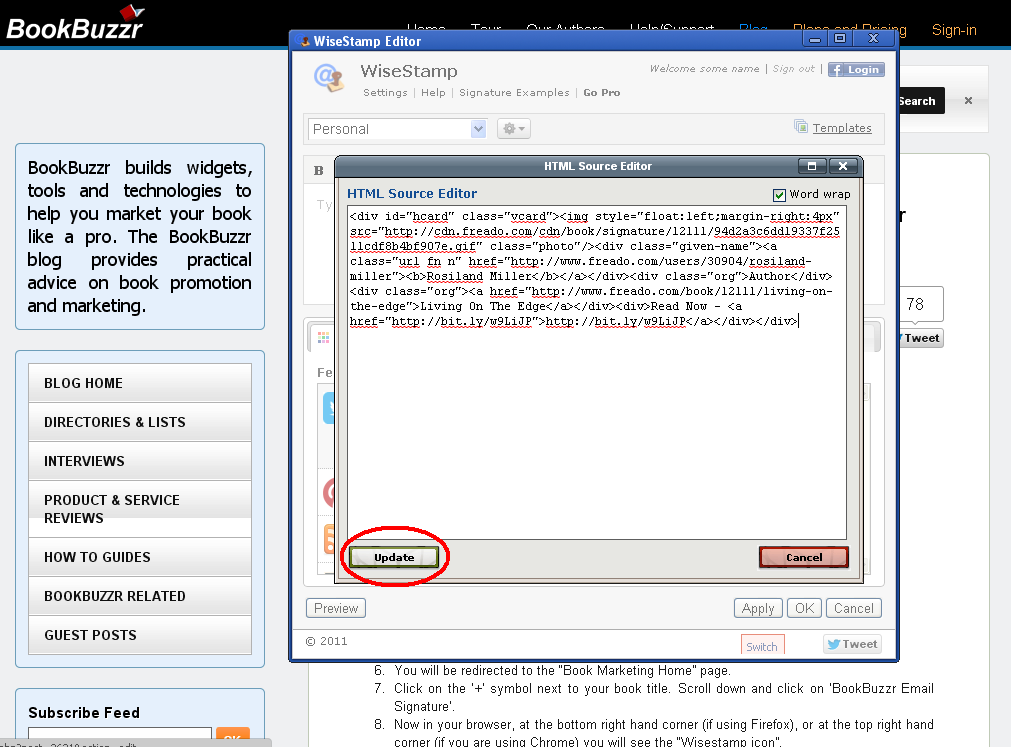Viewport: 1011px width, 747px height.
Task: Open the Settings menu in WiseStamp
Action: (385, 93)
